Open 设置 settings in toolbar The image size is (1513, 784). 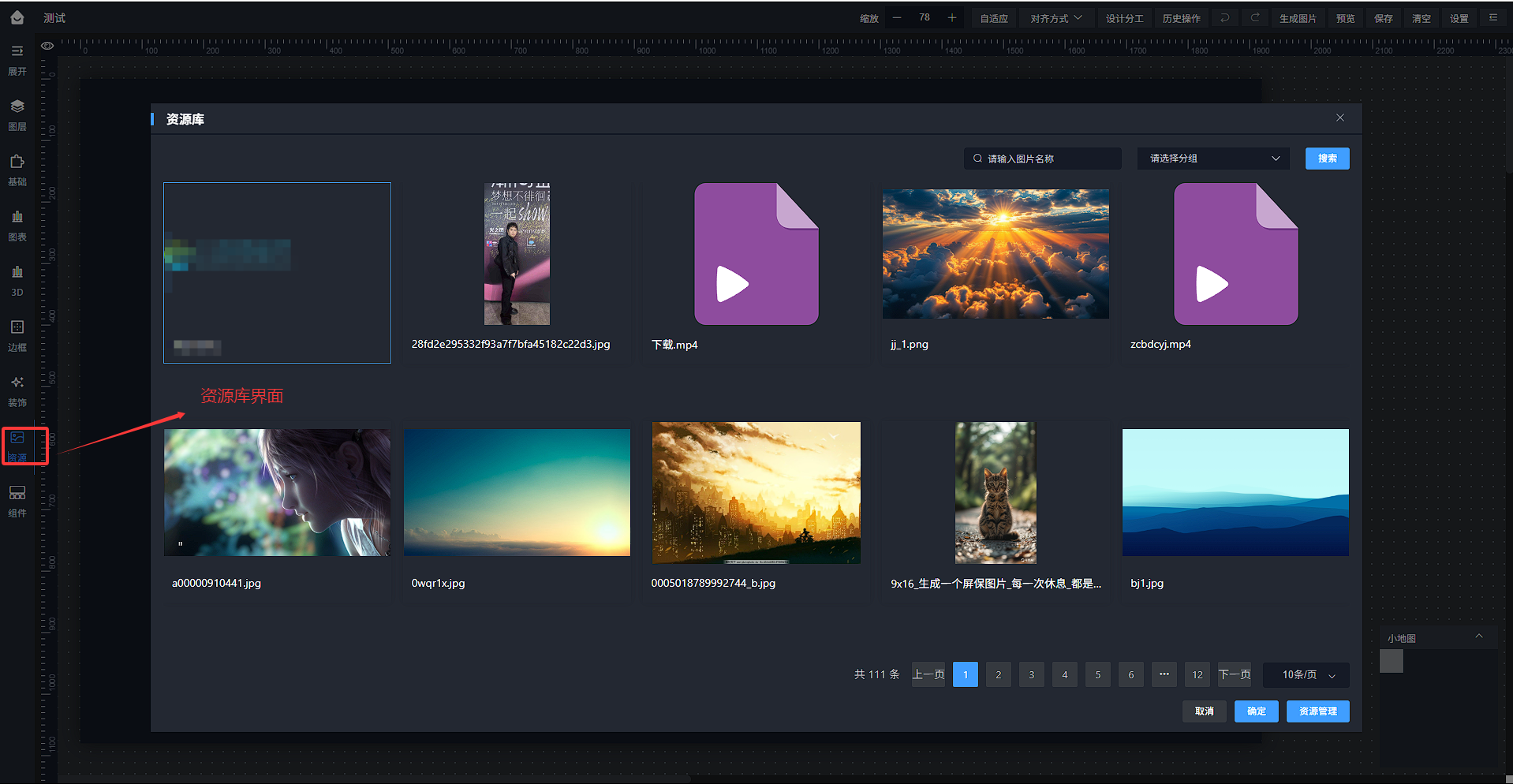click(x=1459, y=18)
